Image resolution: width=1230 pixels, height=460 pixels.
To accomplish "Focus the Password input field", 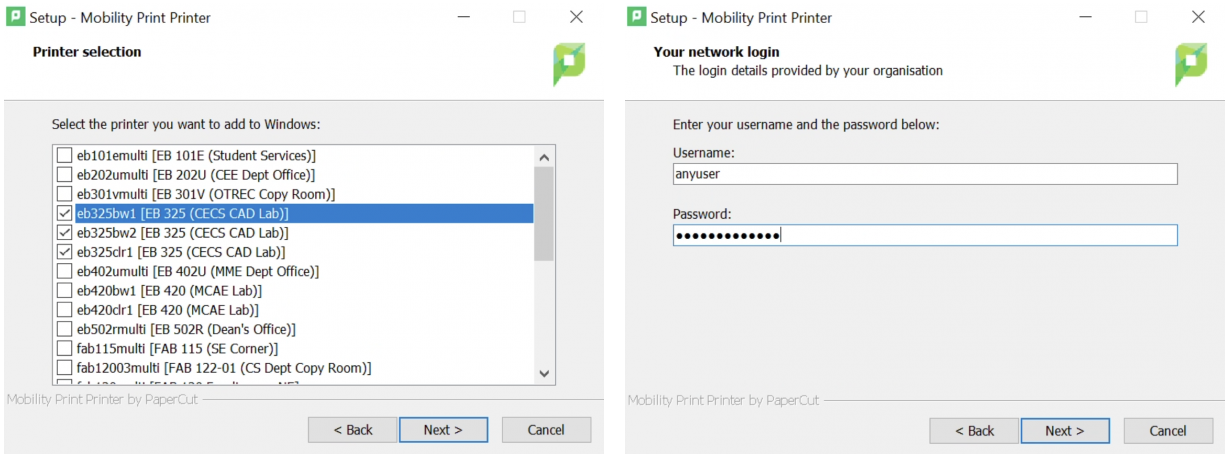I will (x=924, y=235).
